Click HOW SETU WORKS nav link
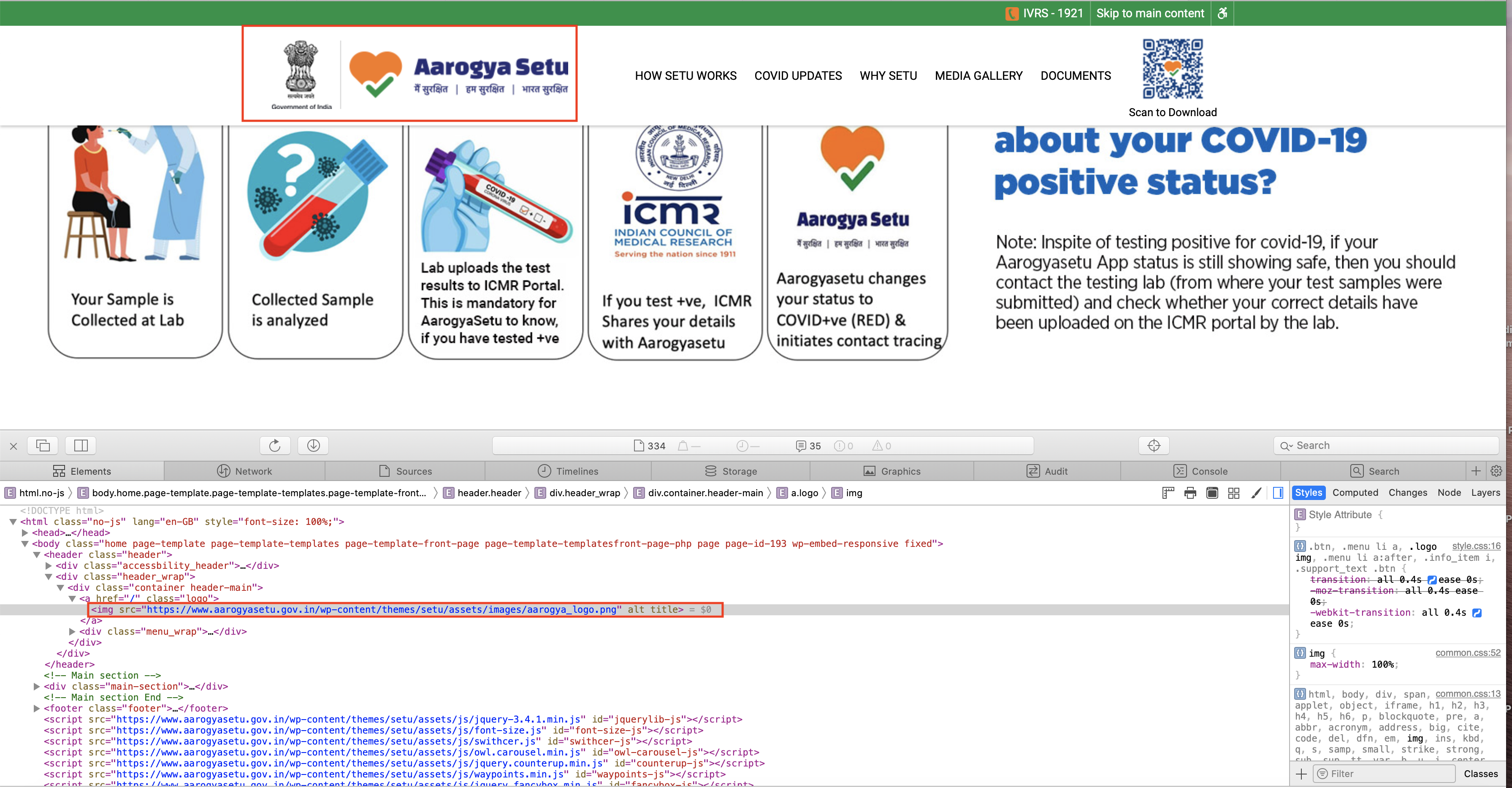The image size is (1512, 788). tap(686, 76)
